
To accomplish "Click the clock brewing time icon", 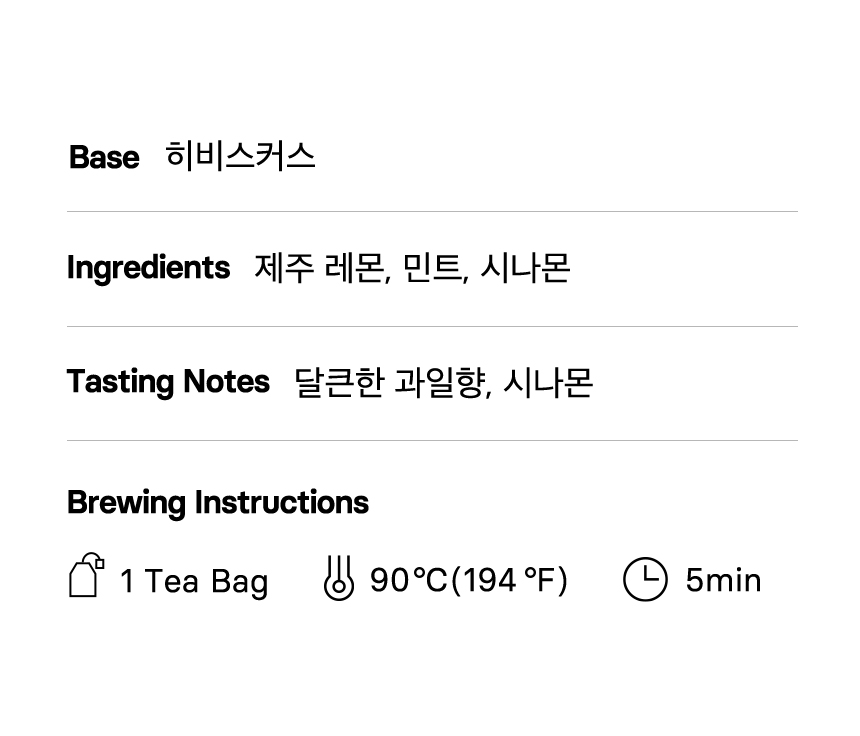I will click(645, 580).
